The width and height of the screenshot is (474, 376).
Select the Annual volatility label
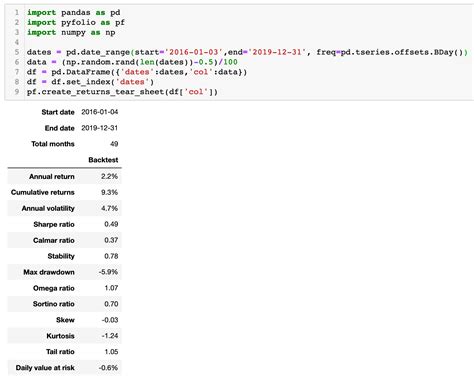pyautogui.click(x=48, y=208)
